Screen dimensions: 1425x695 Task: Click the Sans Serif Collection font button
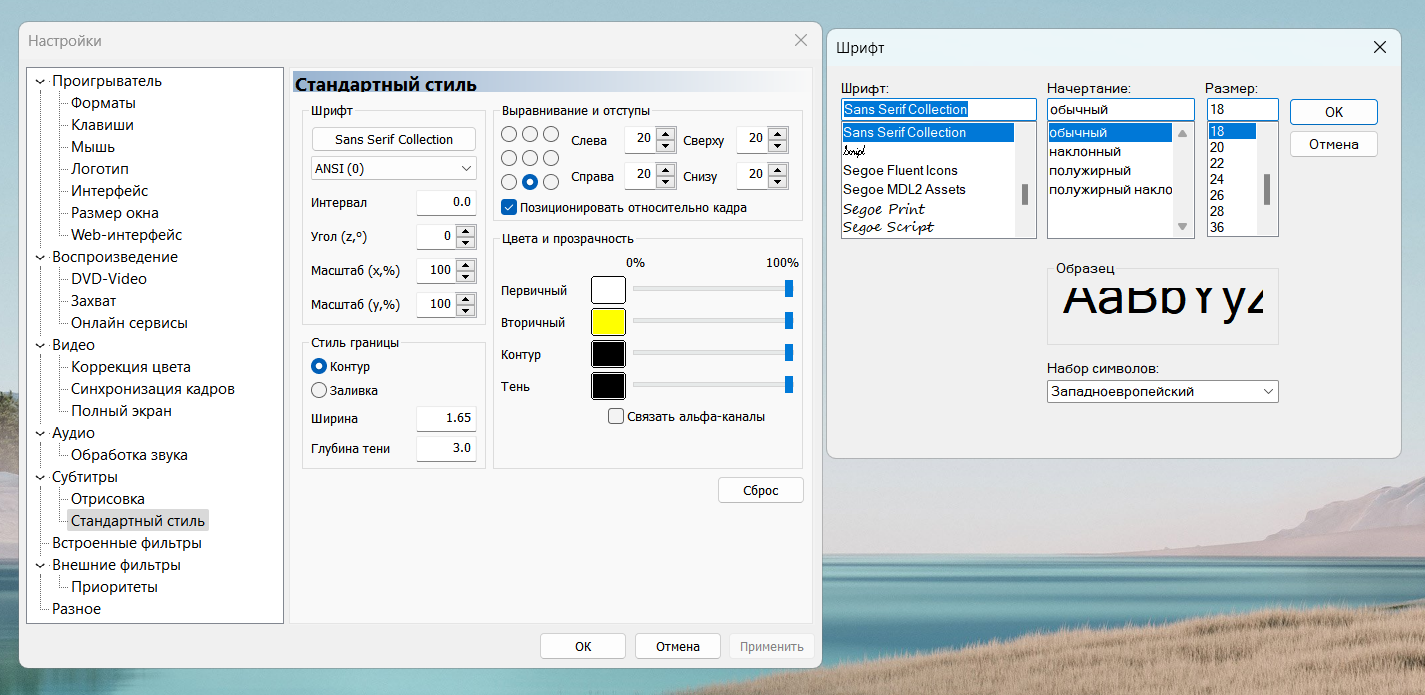(394, 139)
